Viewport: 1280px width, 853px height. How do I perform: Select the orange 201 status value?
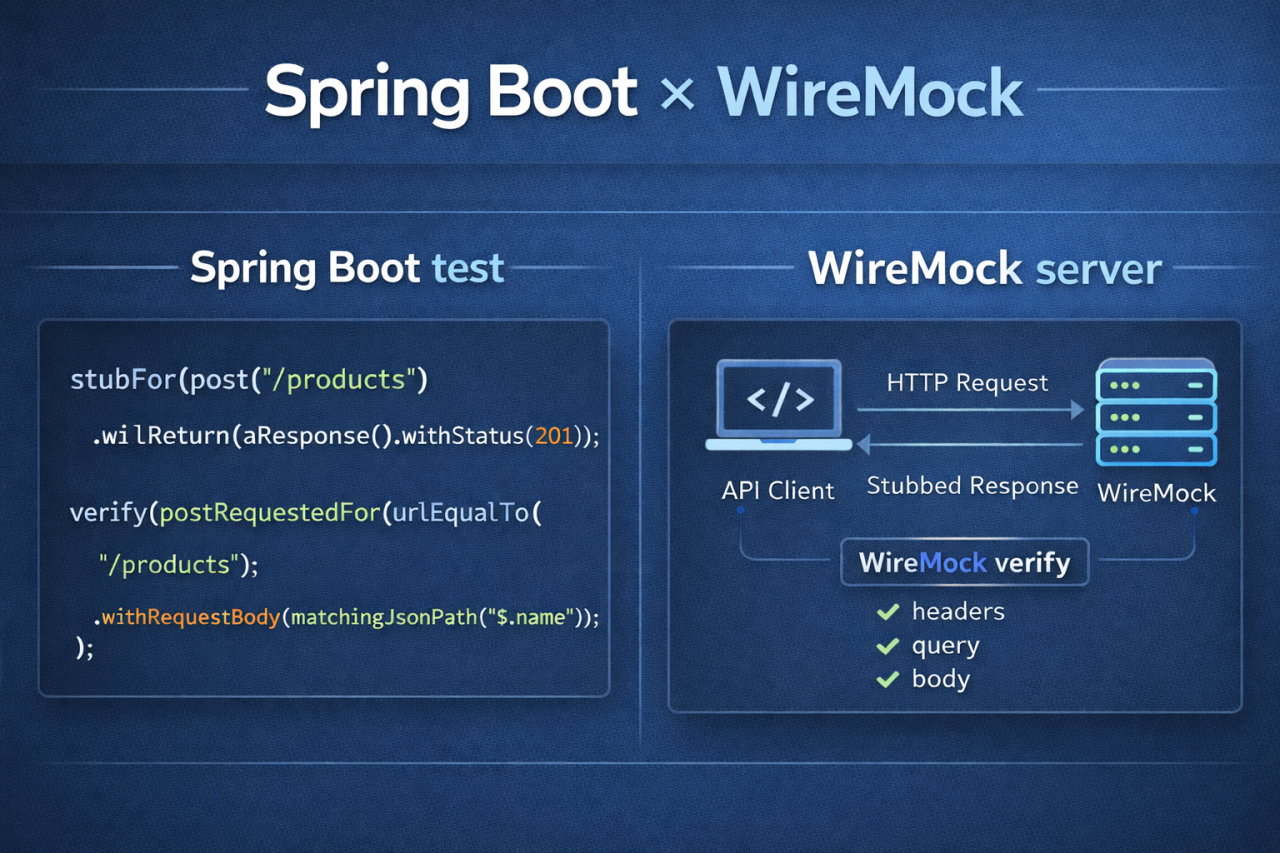(555, 435)
